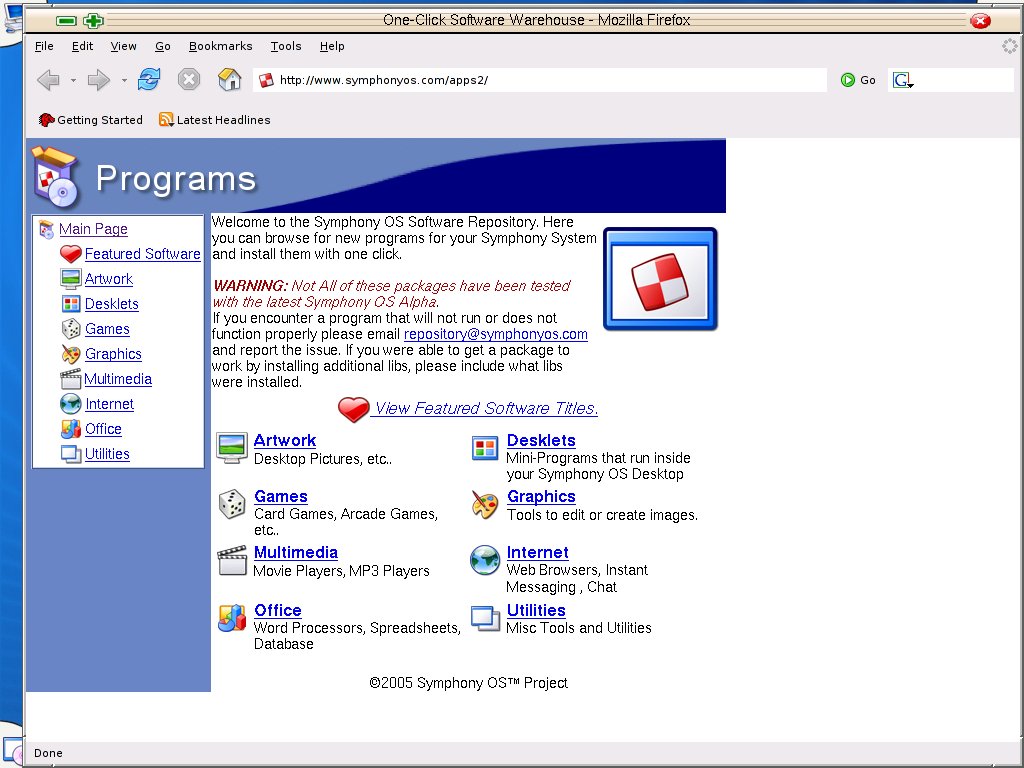Screen dimensions: 1024x768
Task: Click the large Office chart icon
Action: (x=232, y=618)
